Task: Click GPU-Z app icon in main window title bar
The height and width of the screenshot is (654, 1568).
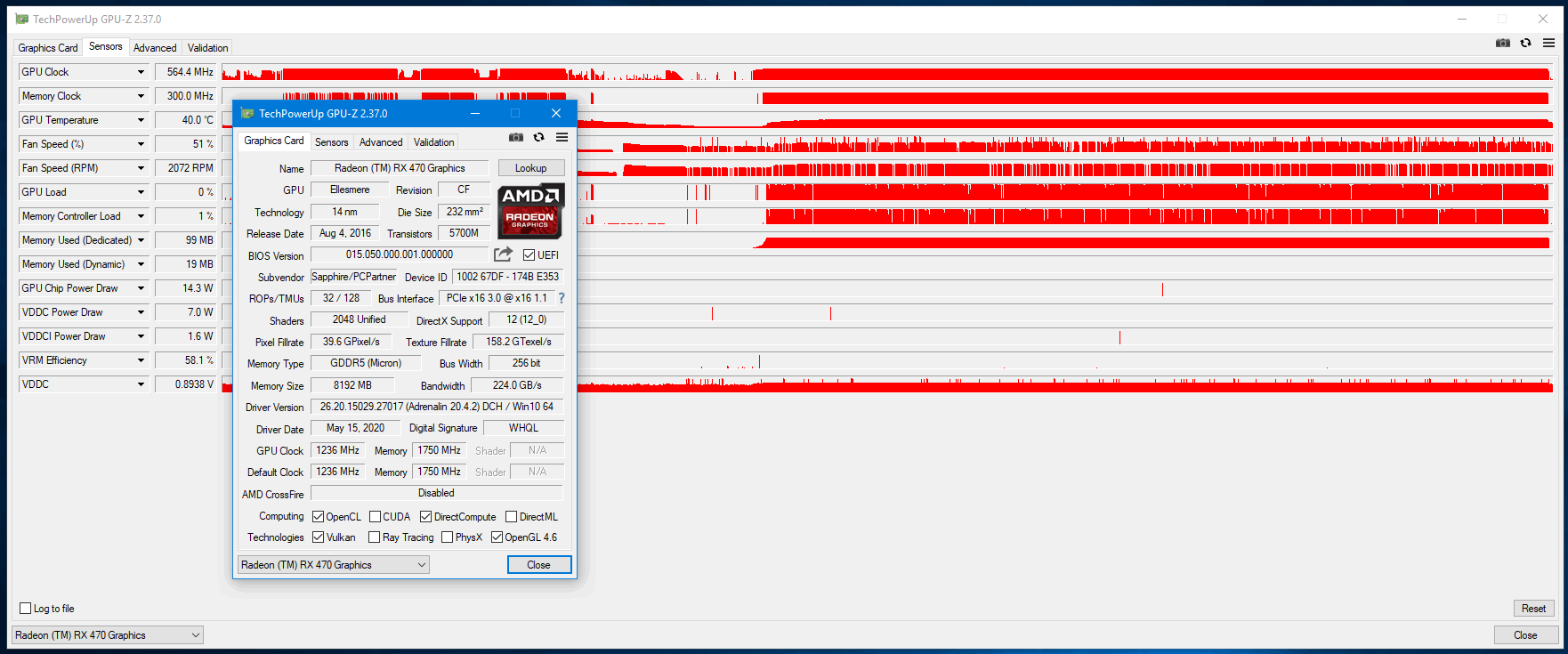Action: point(22,19)
